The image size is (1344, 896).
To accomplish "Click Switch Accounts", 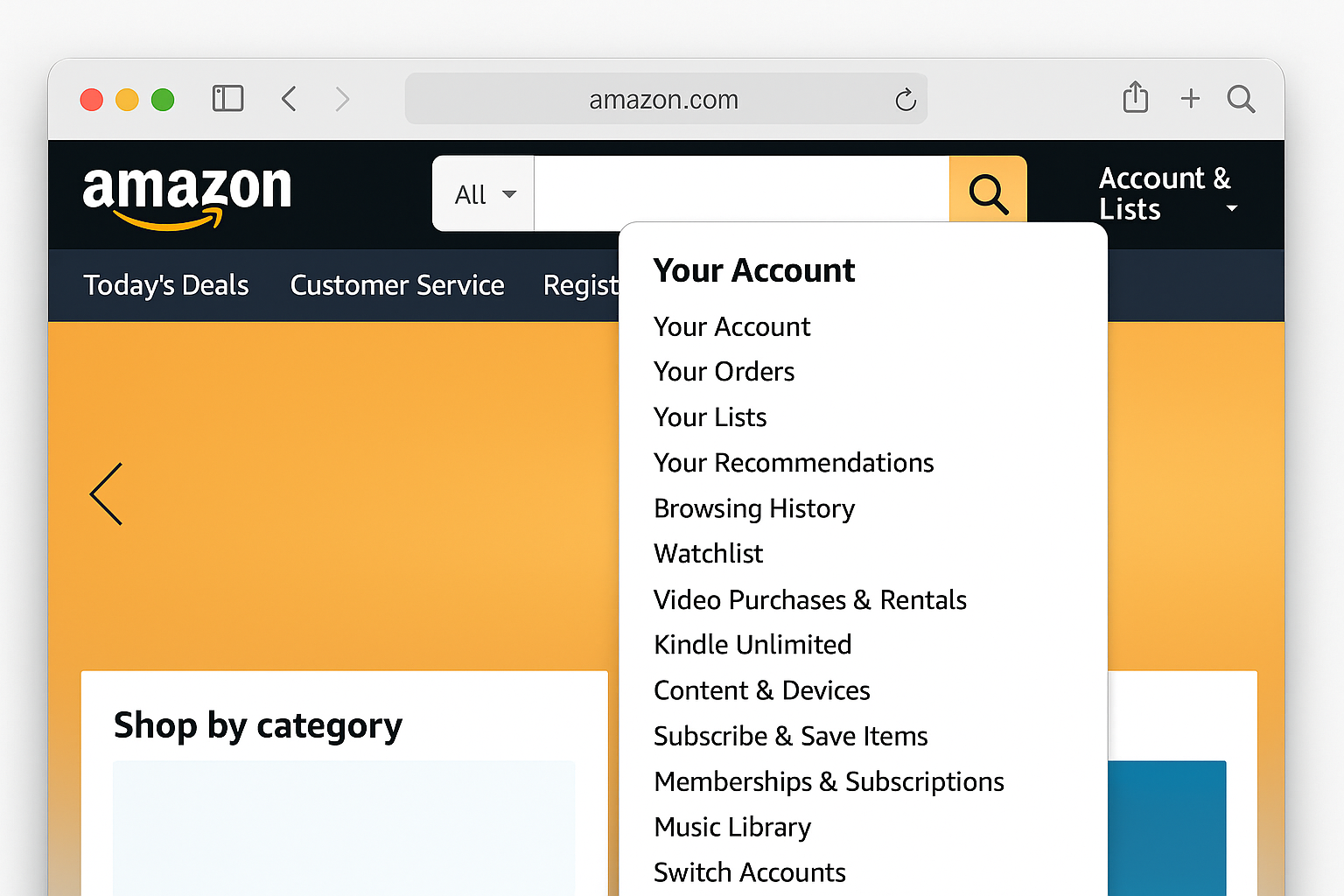I will [749, 871].
